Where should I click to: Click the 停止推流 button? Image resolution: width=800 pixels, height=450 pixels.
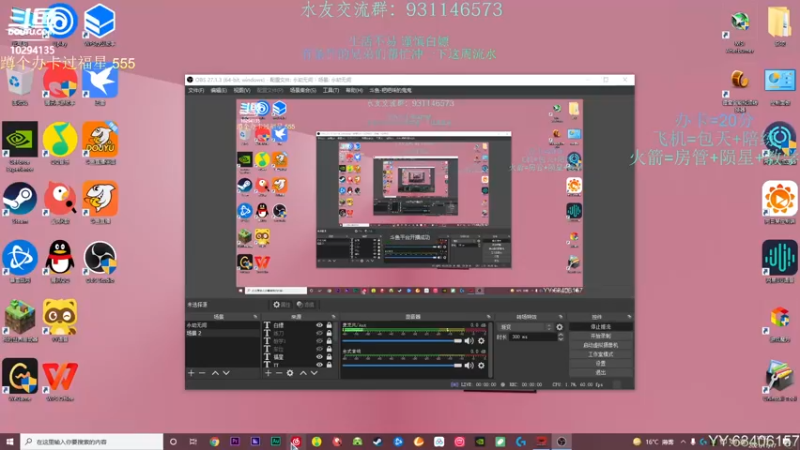601,327
